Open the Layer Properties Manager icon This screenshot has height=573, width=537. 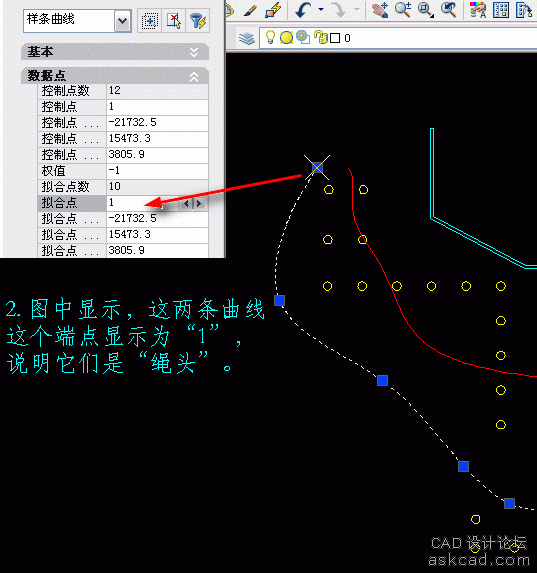247,38
